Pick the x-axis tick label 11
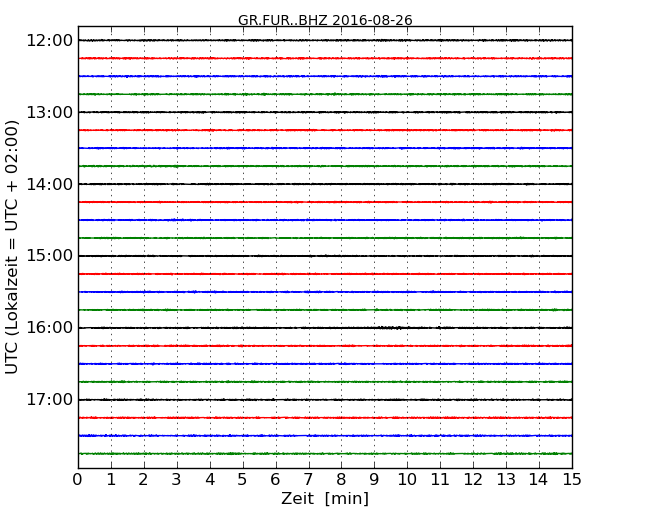 (440, 480)
